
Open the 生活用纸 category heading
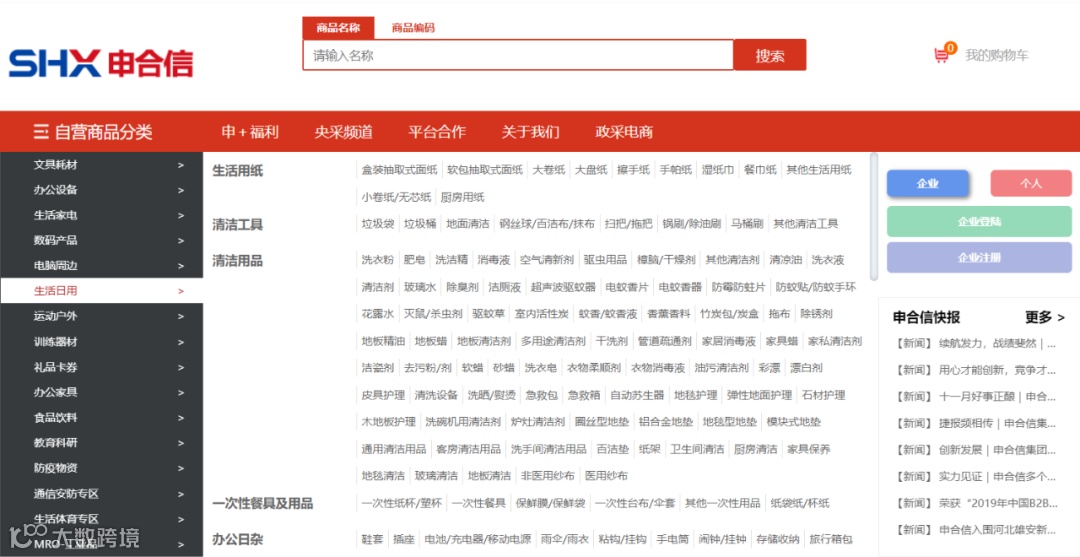click(x=238, y=171)
